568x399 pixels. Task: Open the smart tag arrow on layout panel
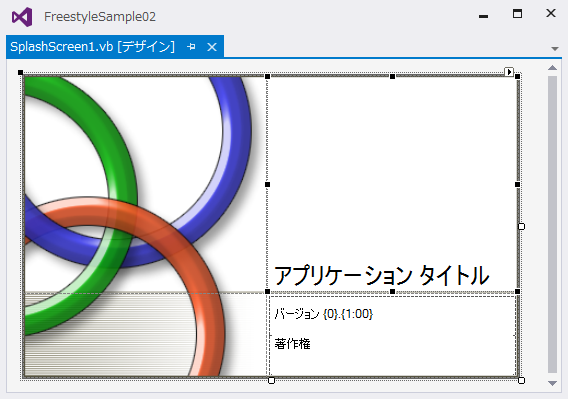tap(509, 71)
